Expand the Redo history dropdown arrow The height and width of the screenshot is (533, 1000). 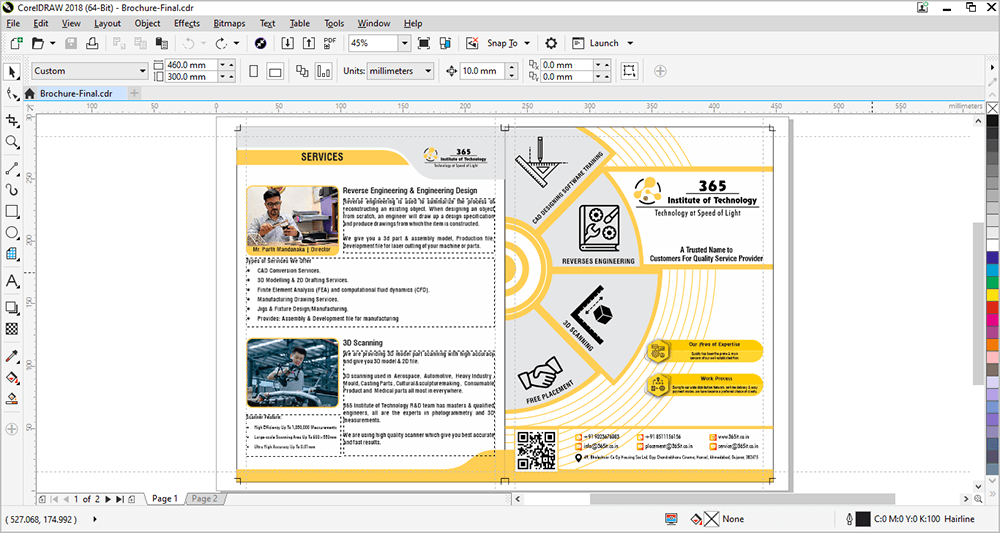pos(236,43)
